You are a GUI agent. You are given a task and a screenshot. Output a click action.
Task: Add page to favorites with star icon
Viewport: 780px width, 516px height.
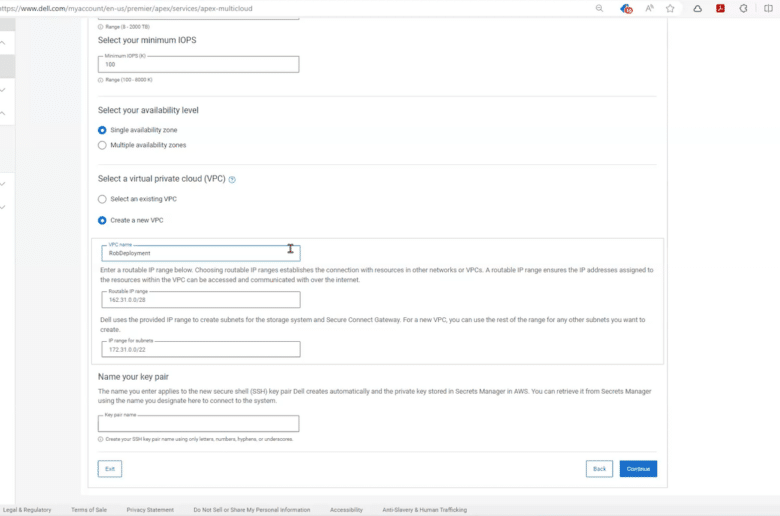[x=670, y=8]
